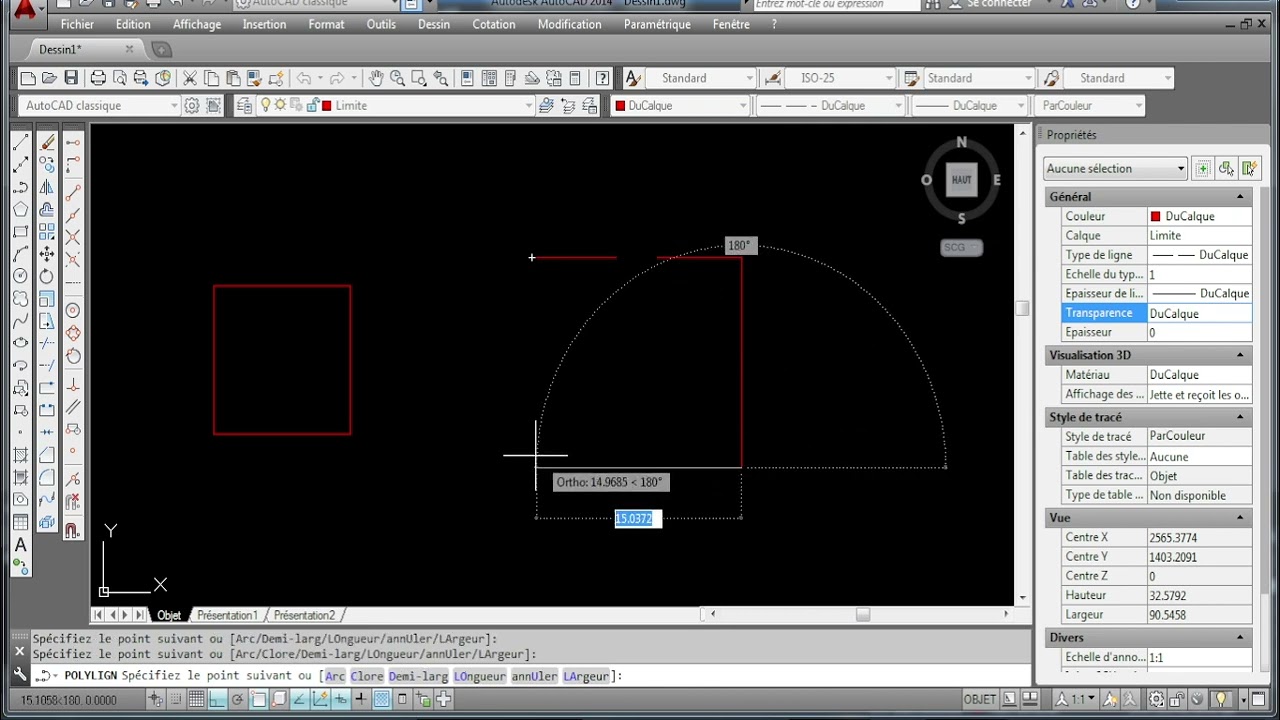Screen dimensions: 1280x720
Task: Click the OBJET status bar button
Action: click(979, 700)
